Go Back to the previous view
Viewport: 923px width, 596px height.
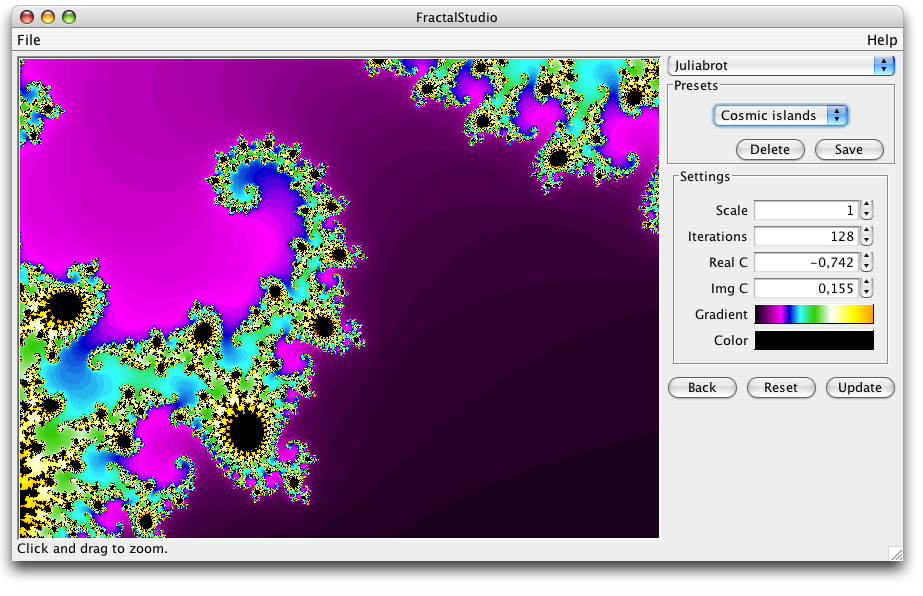701,388
